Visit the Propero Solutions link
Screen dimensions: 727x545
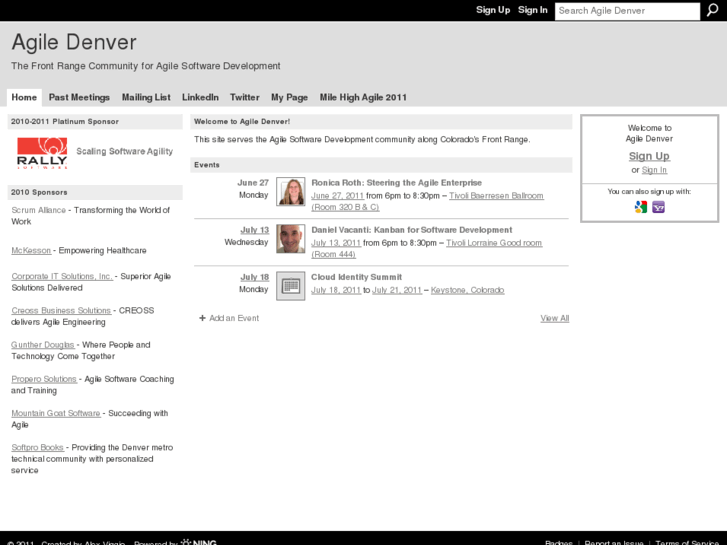[x=44, y=379]
